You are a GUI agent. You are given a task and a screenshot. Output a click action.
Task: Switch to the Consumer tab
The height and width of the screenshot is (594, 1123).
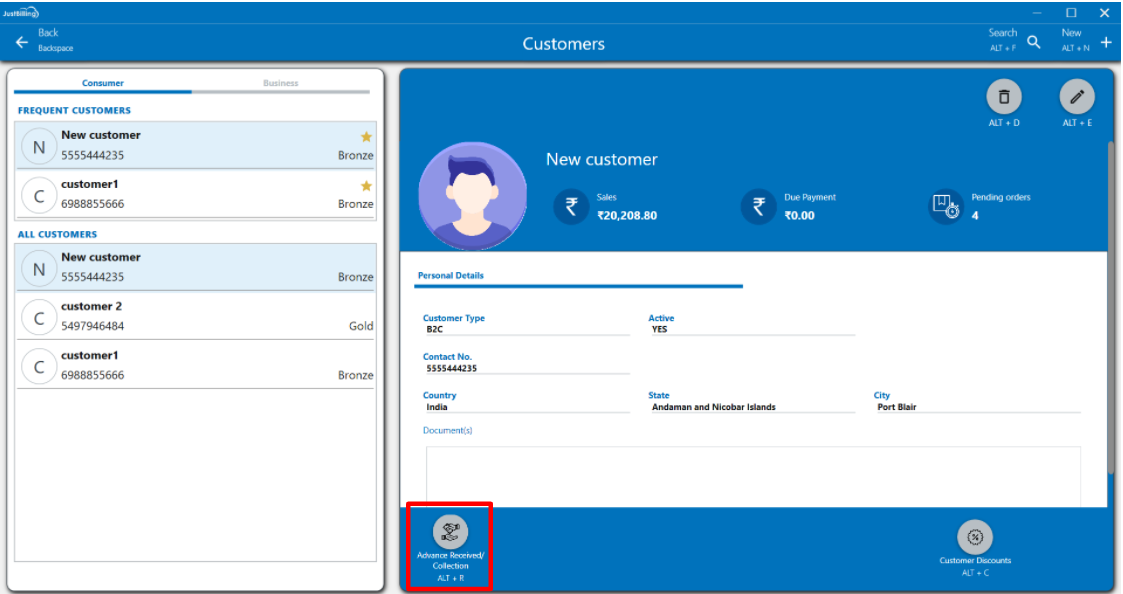[x=103, y=83]
